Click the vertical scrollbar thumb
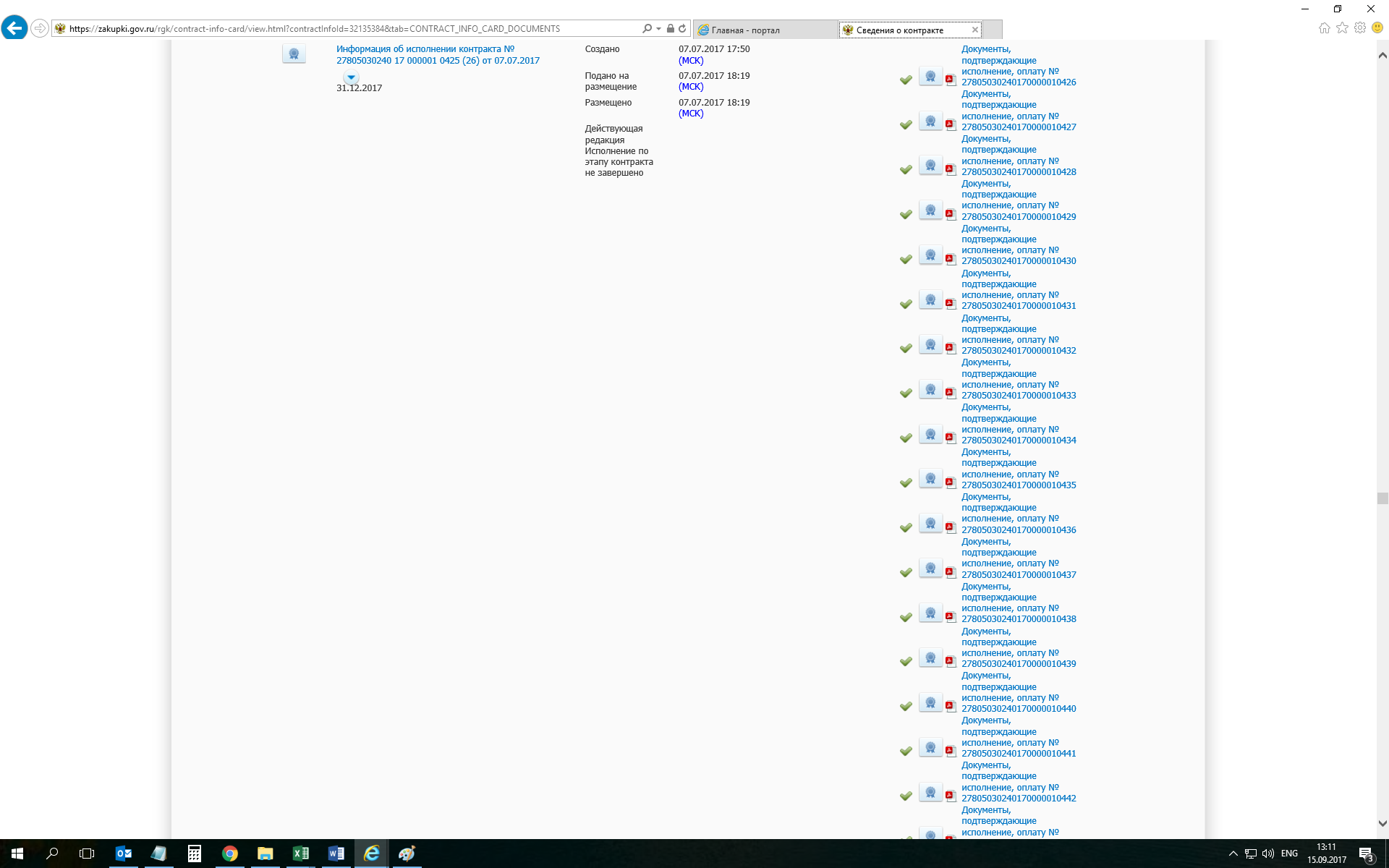This screenshot has width=1389, height=868. click(1382, 498)
